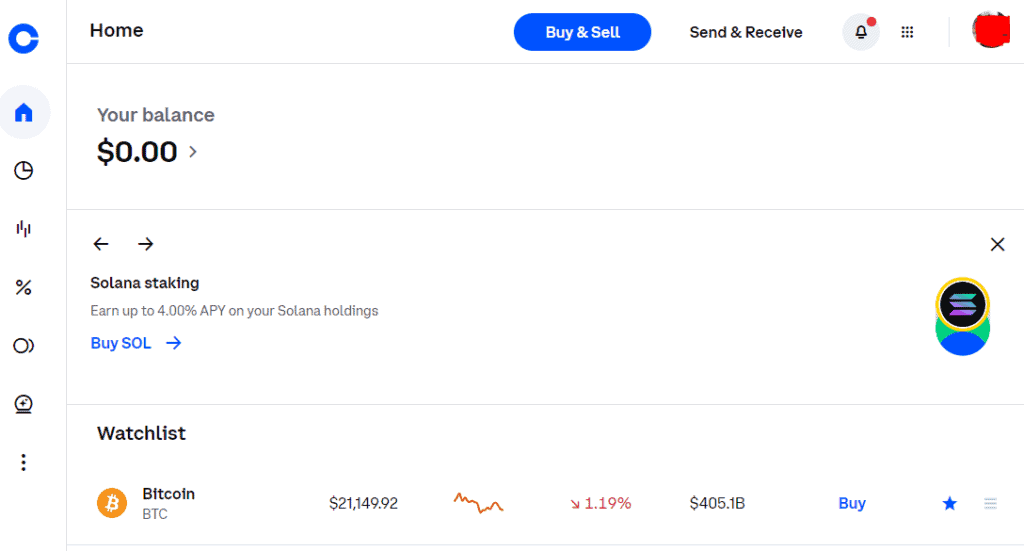Open the profile avatar menu

pyautogui.click(x=990, y=30)
